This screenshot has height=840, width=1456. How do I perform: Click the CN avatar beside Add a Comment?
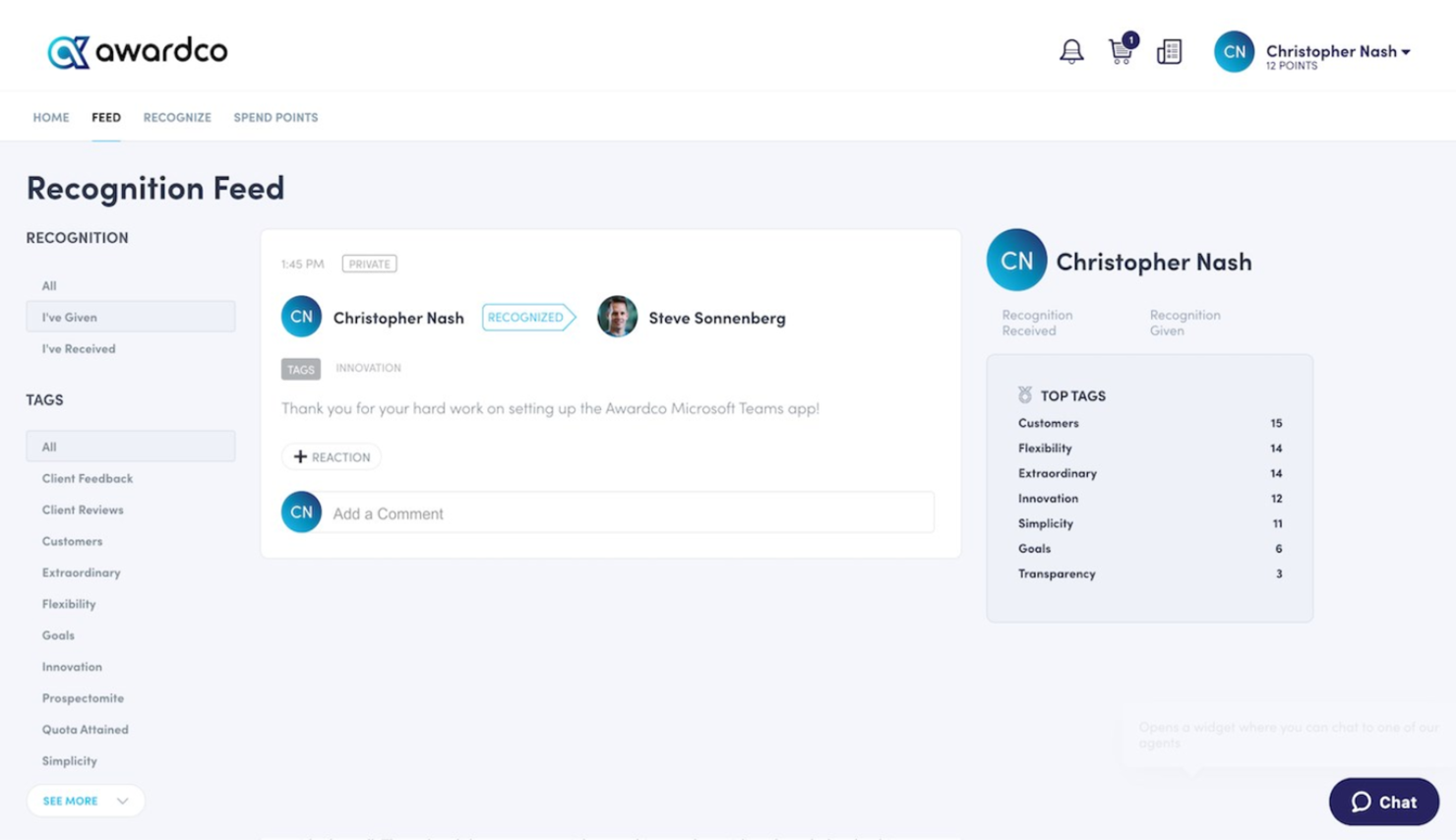(x=301, y=511)
